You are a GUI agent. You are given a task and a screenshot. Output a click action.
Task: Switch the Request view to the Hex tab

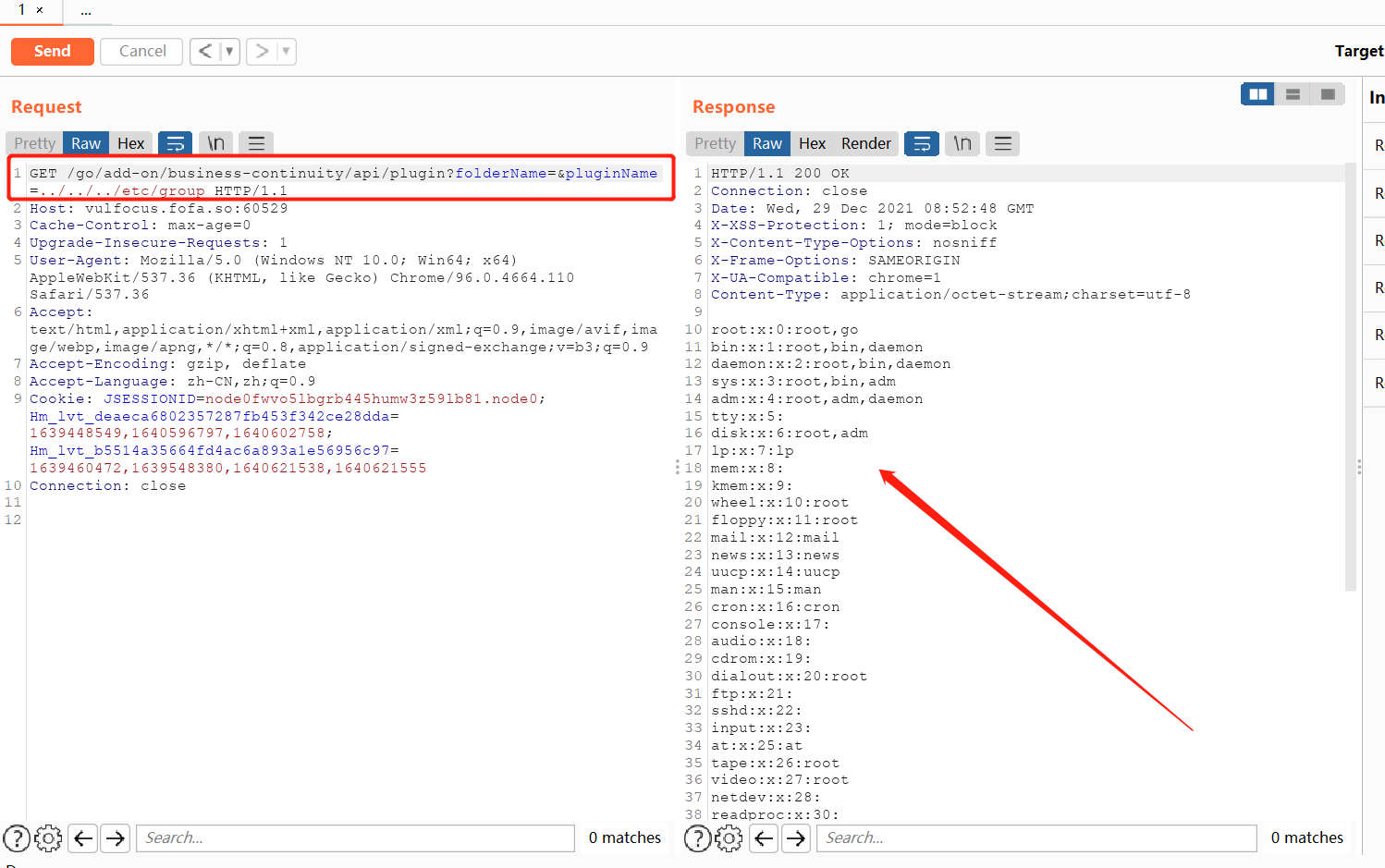130,142
